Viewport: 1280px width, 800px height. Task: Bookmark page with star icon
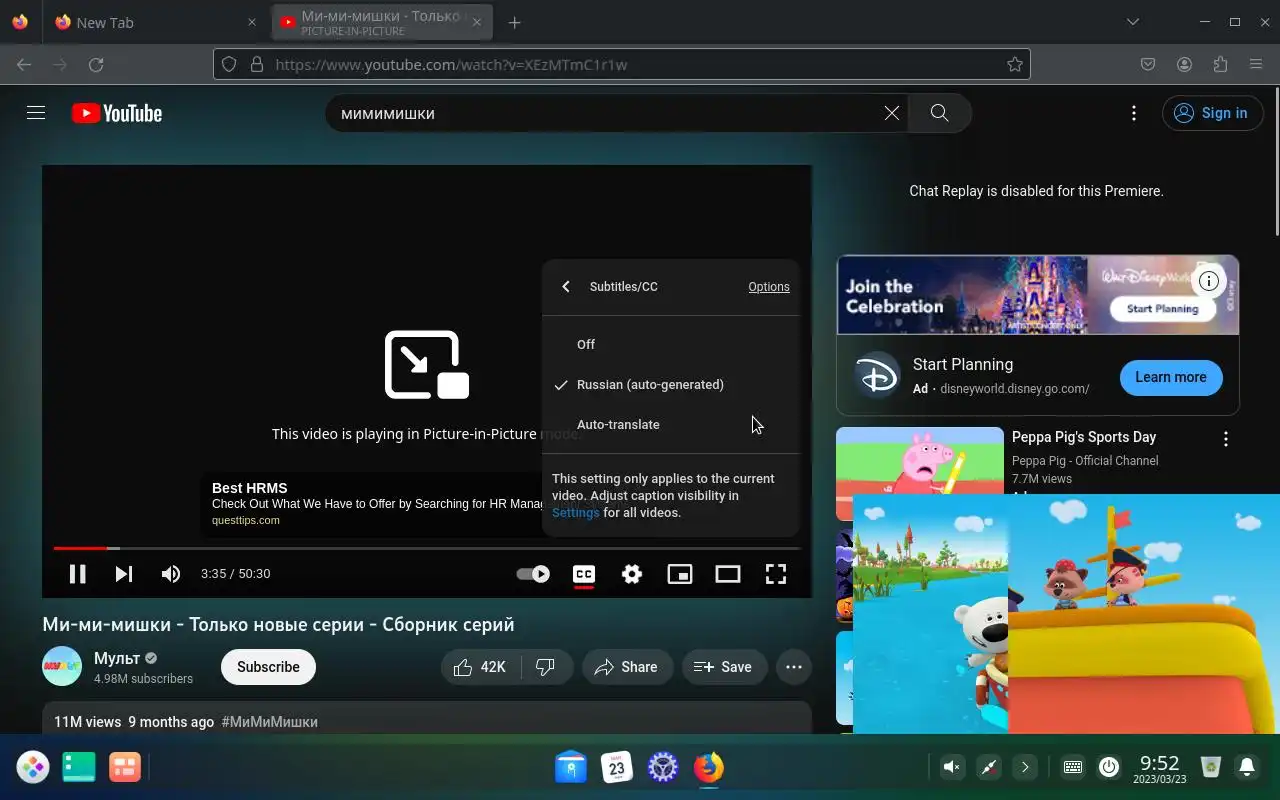point(1015,65)
